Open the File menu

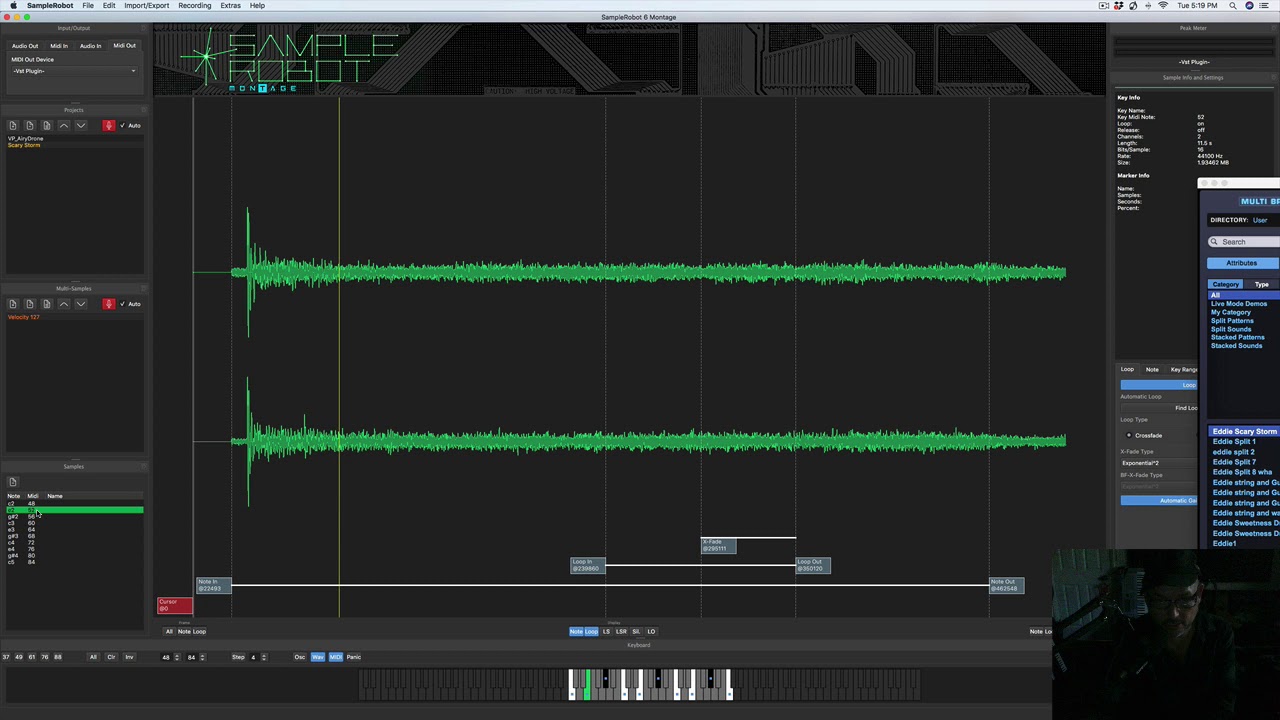pyautogui.click(x=88, y=5)
